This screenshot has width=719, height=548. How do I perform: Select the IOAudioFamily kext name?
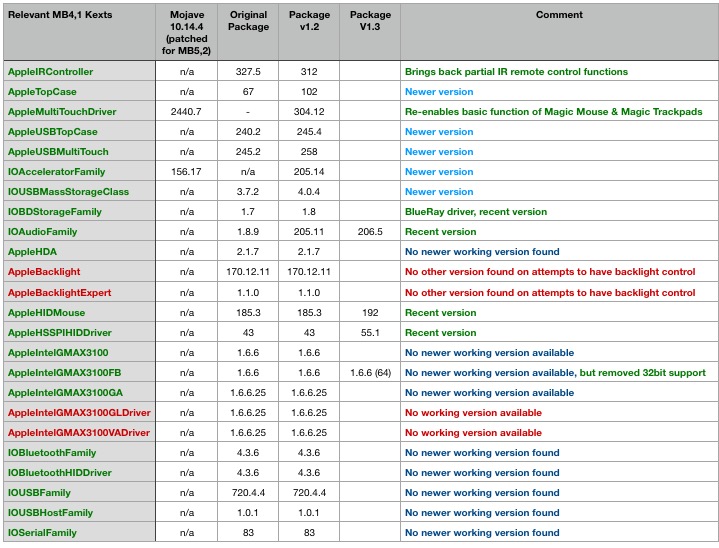42,232
